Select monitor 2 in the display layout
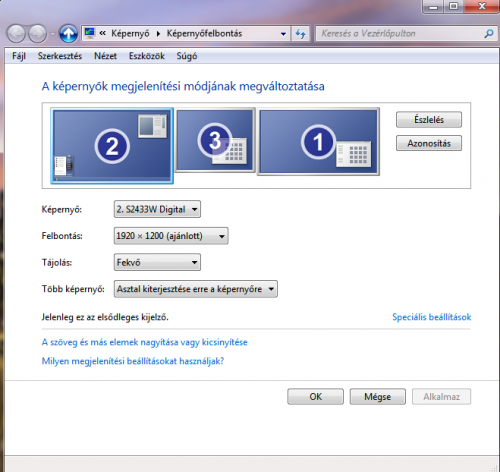Screen dimensions: 500x472 [112, 146]
